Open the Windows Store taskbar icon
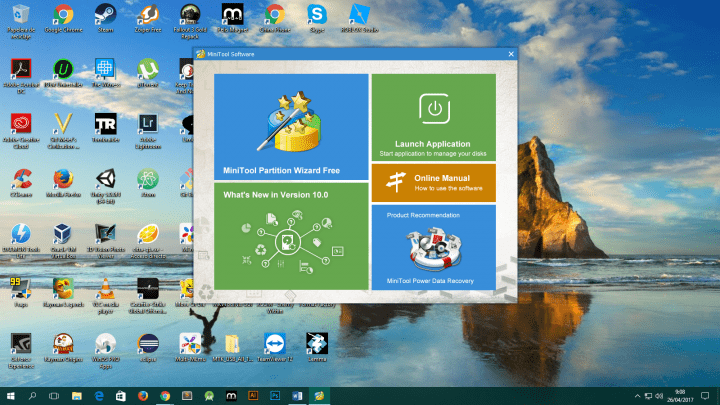Image resolution: width=720 pixels, height=405 pixels. coord(121,396)
